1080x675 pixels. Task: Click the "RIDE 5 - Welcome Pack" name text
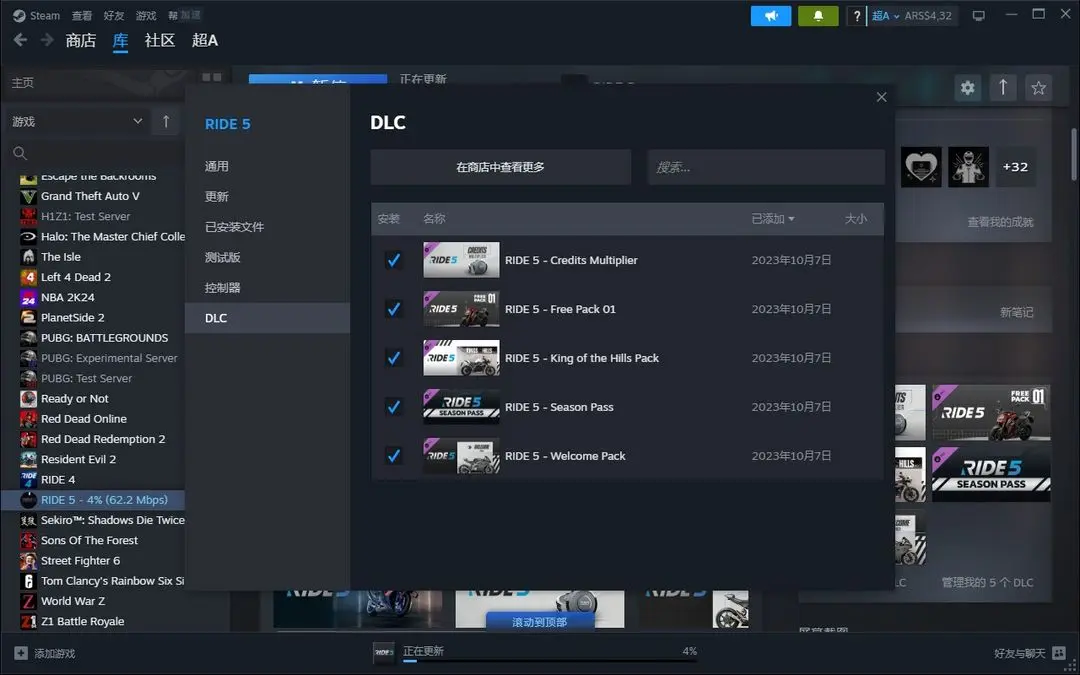pos(565,455)
